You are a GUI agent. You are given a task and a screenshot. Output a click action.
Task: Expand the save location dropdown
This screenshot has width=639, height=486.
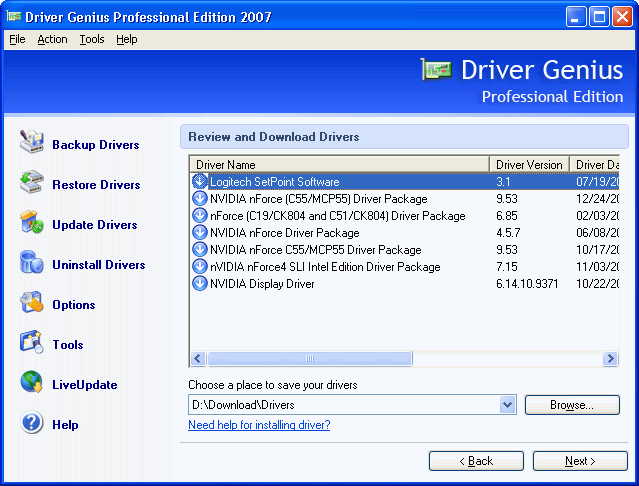[507, 405]
